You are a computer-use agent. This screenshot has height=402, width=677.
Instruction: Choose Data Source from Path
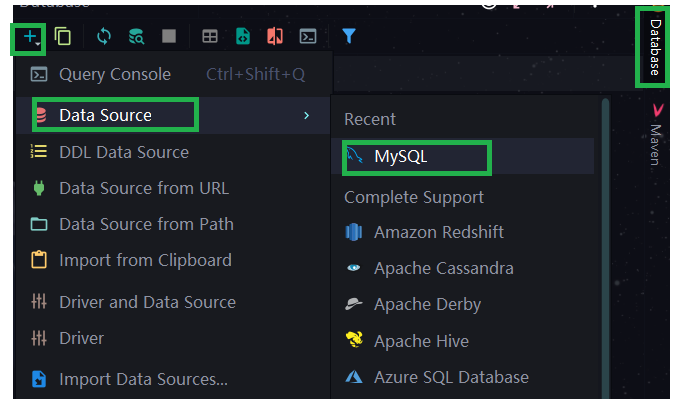(x=173, y=224)
